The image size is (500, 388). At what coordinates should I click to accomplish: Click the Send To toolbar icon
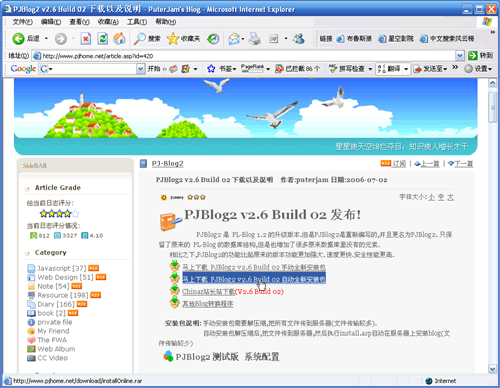[x=417, y=69]
